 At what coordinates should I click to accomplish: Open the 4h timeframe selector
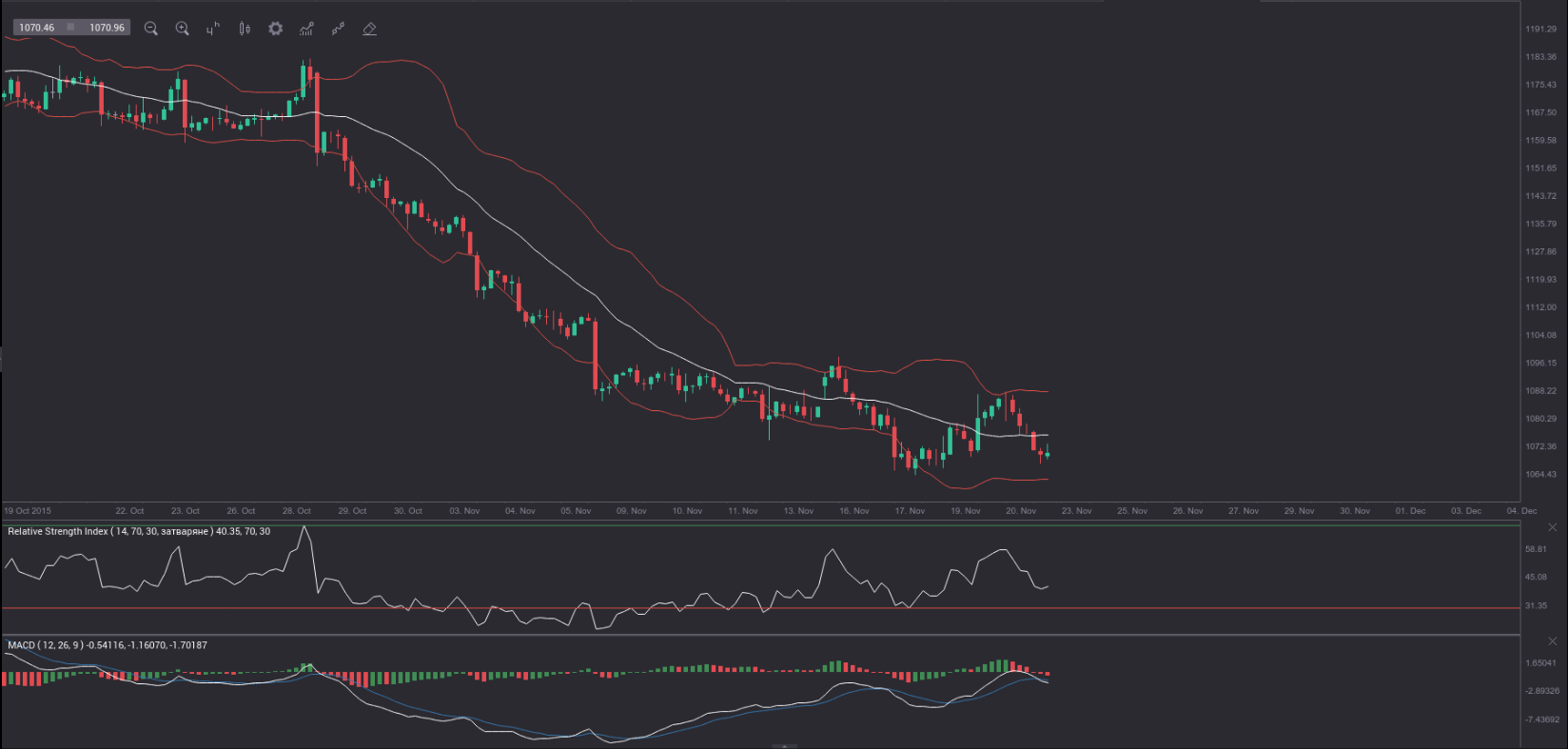tap(213, 29)
